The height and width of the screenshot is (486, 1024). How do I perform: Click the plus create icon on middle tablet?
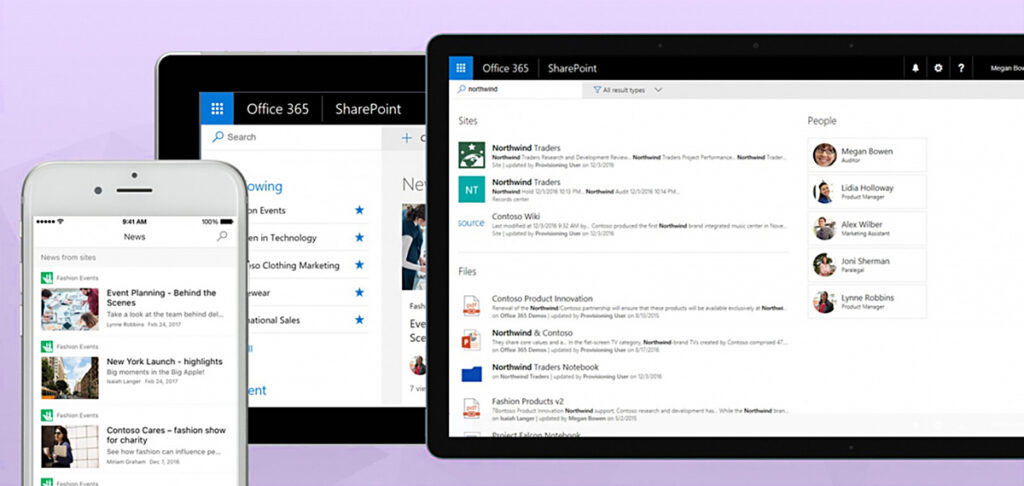tap(407, 138)
